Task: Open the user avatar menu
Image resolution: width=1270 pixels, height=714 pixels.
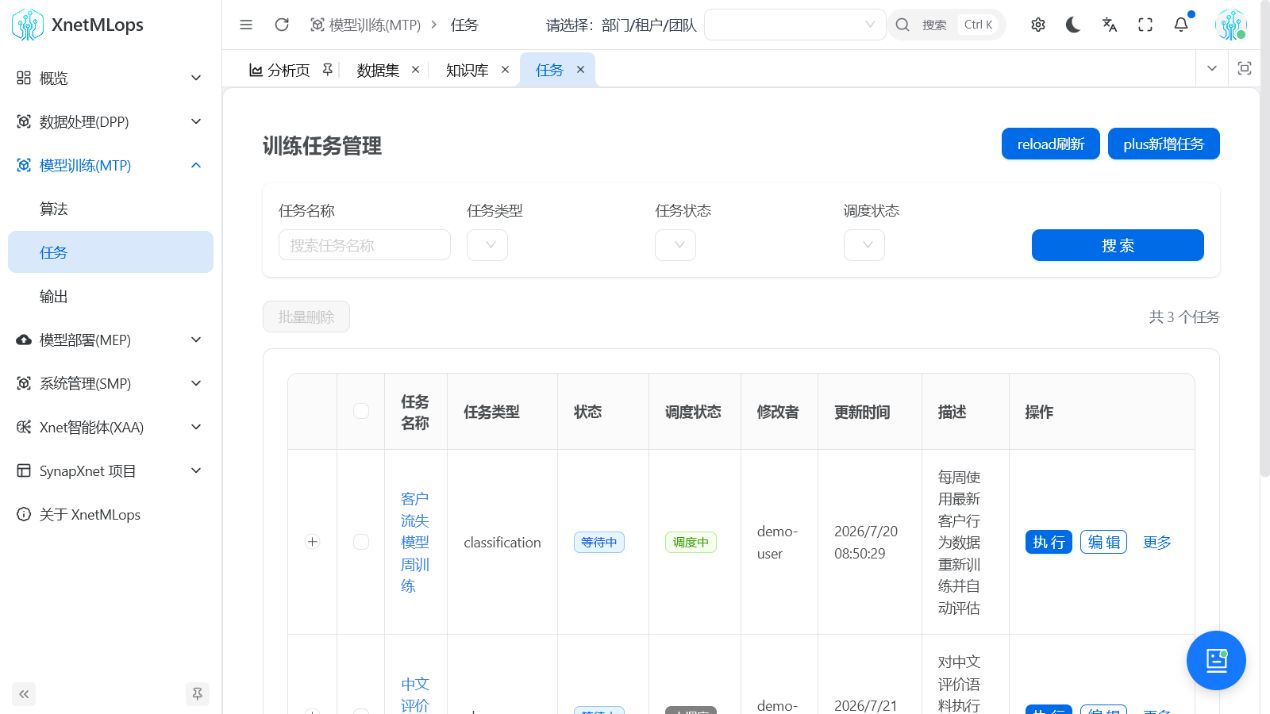Action: [x=1231, y=25]
